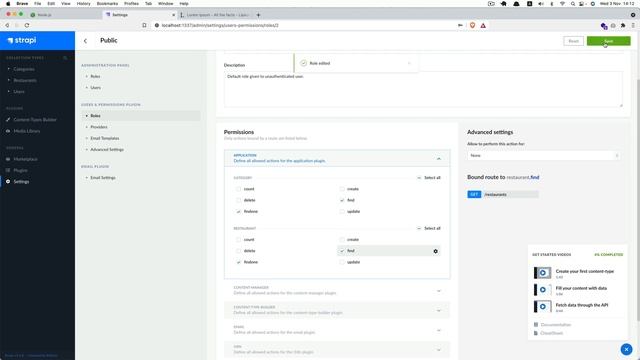This screenshot has width=640, height=360.
Task: Open macOS Spotlight search icon
Action: [573, 3]
